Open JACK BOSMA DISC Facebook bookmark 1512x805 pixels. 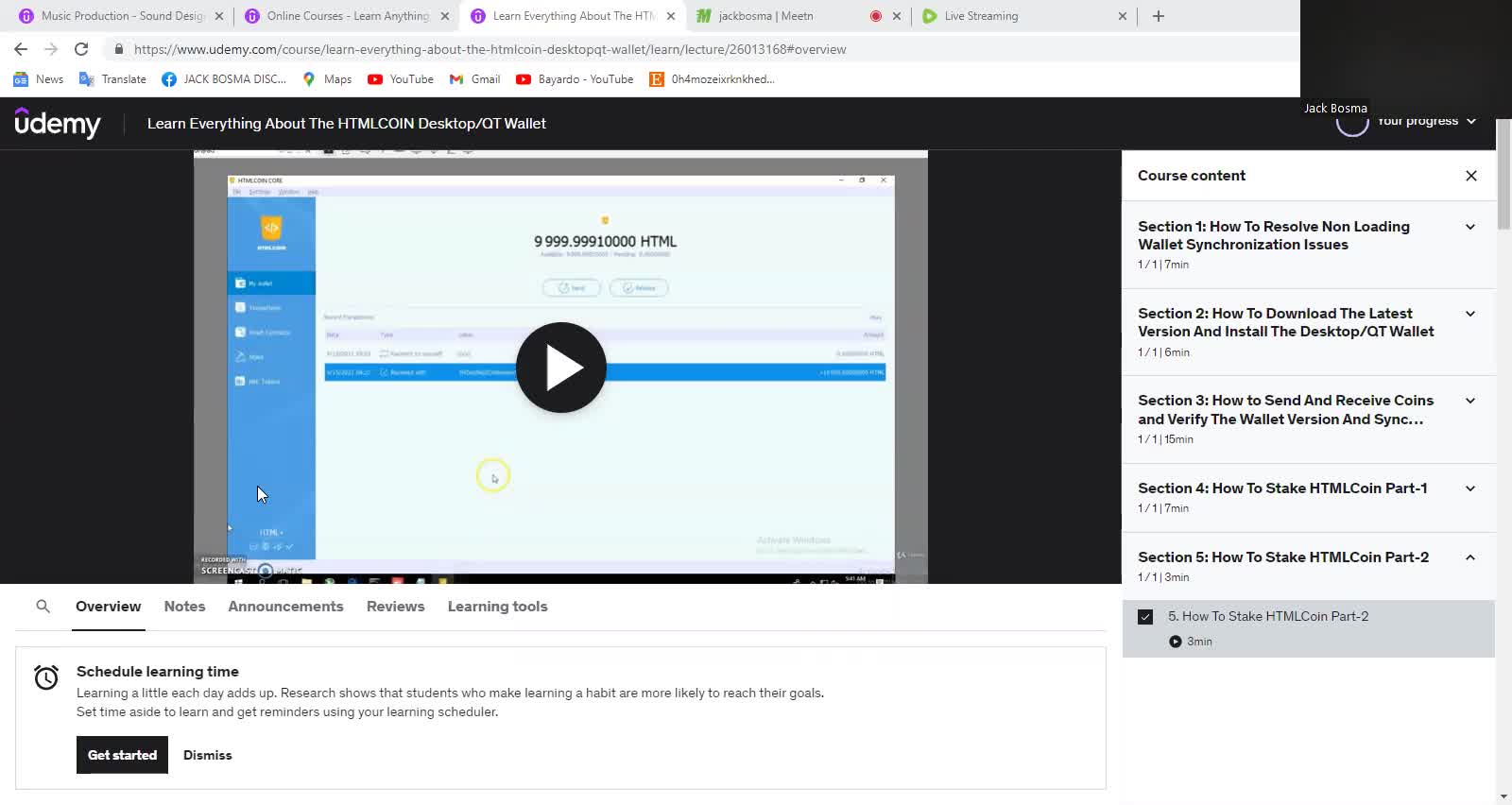(224, 79)
